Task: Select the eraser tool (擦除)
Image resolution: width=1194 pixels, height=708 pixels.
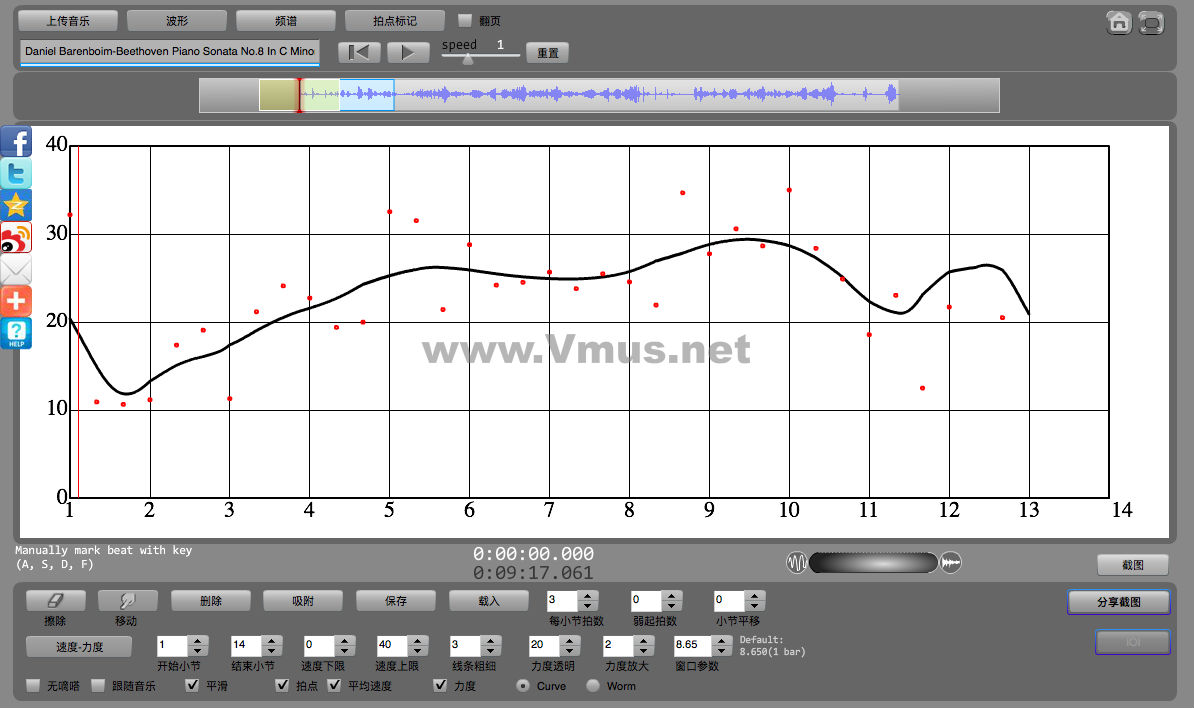Action: [x=55, y=600]
